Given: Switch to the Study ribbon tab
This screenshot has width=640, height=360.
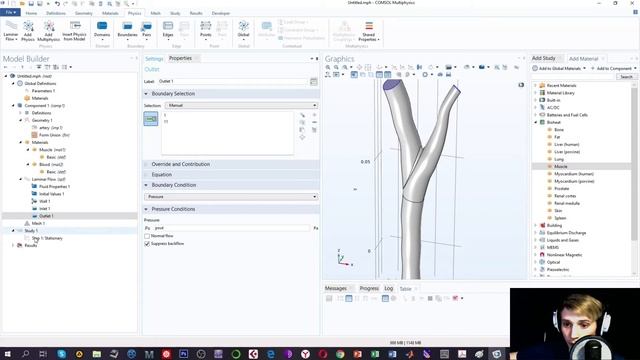Looking at the screenshot, I should (175, 13).
